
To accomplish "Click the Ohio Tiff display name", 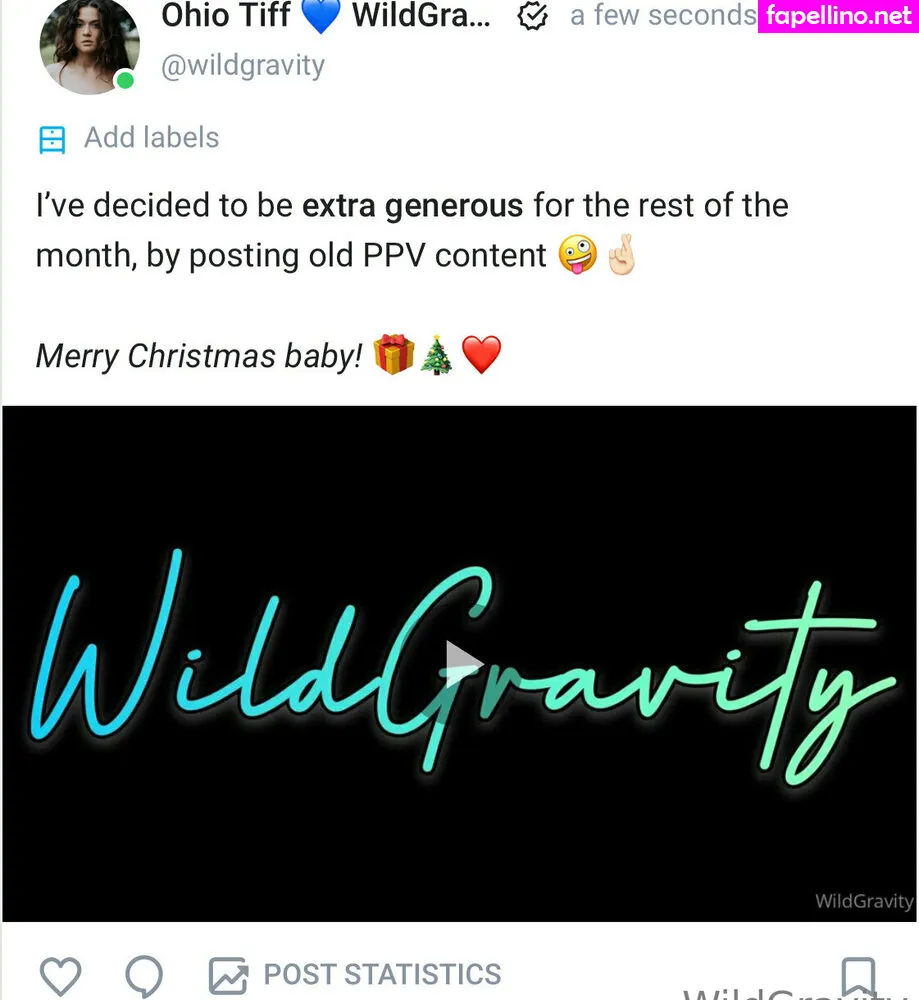I will click(x=225, y=16).
